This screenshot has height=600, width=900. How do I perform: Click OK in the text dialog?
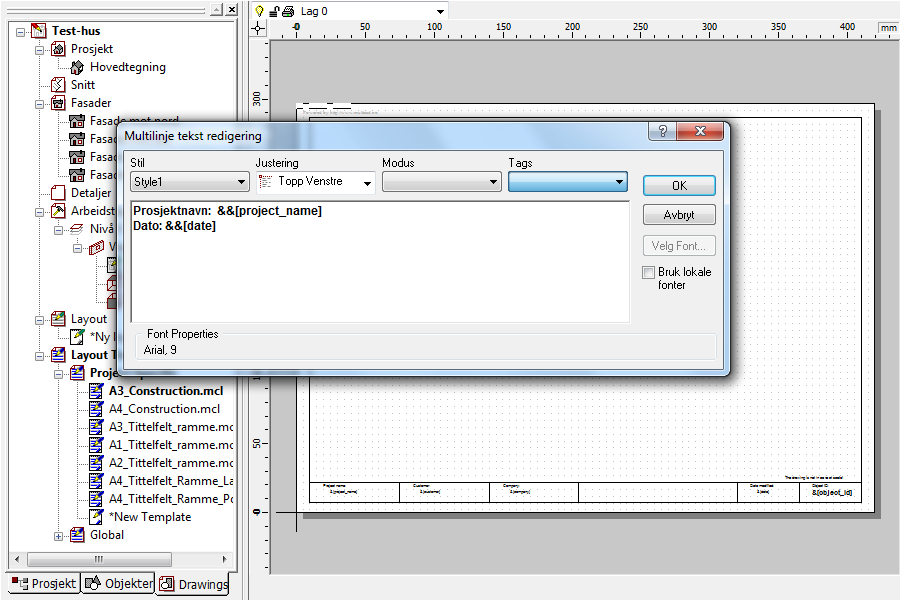pyautogui.click(x=679, y=185)
